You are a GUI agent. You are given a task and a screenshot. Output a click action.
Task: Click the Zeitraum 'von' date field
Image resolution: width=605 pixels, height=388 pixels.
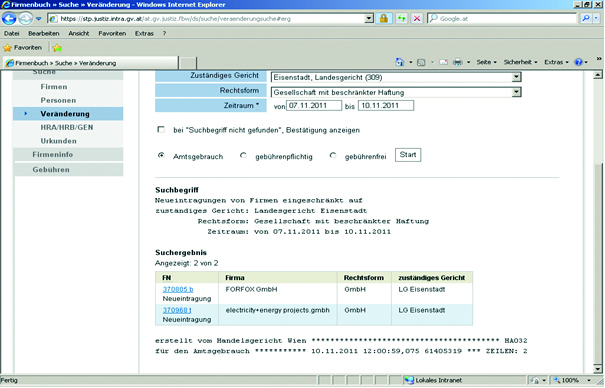point(314,106)
